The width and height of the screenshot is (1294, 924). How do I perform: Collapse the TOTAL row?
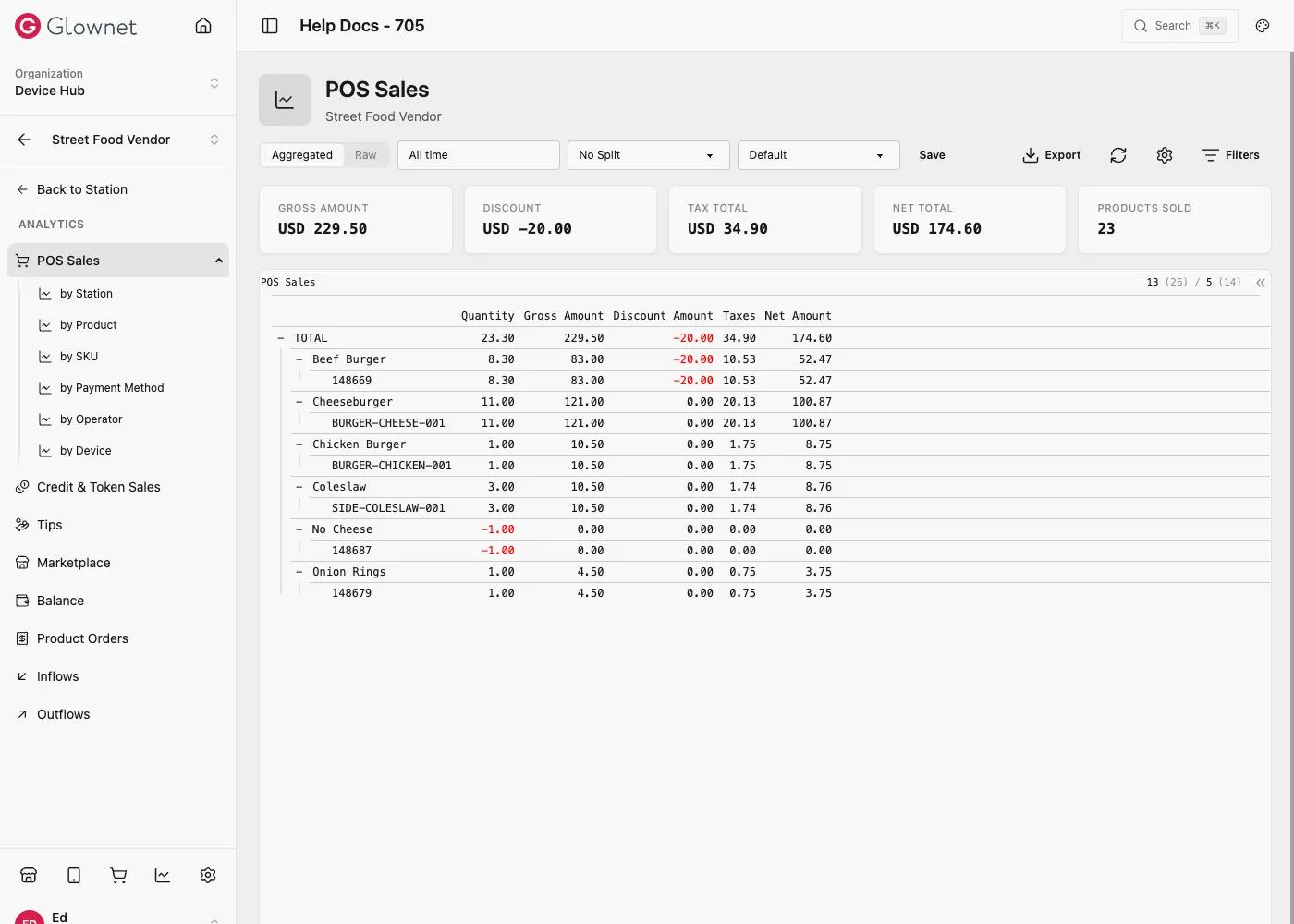(280, 338)
